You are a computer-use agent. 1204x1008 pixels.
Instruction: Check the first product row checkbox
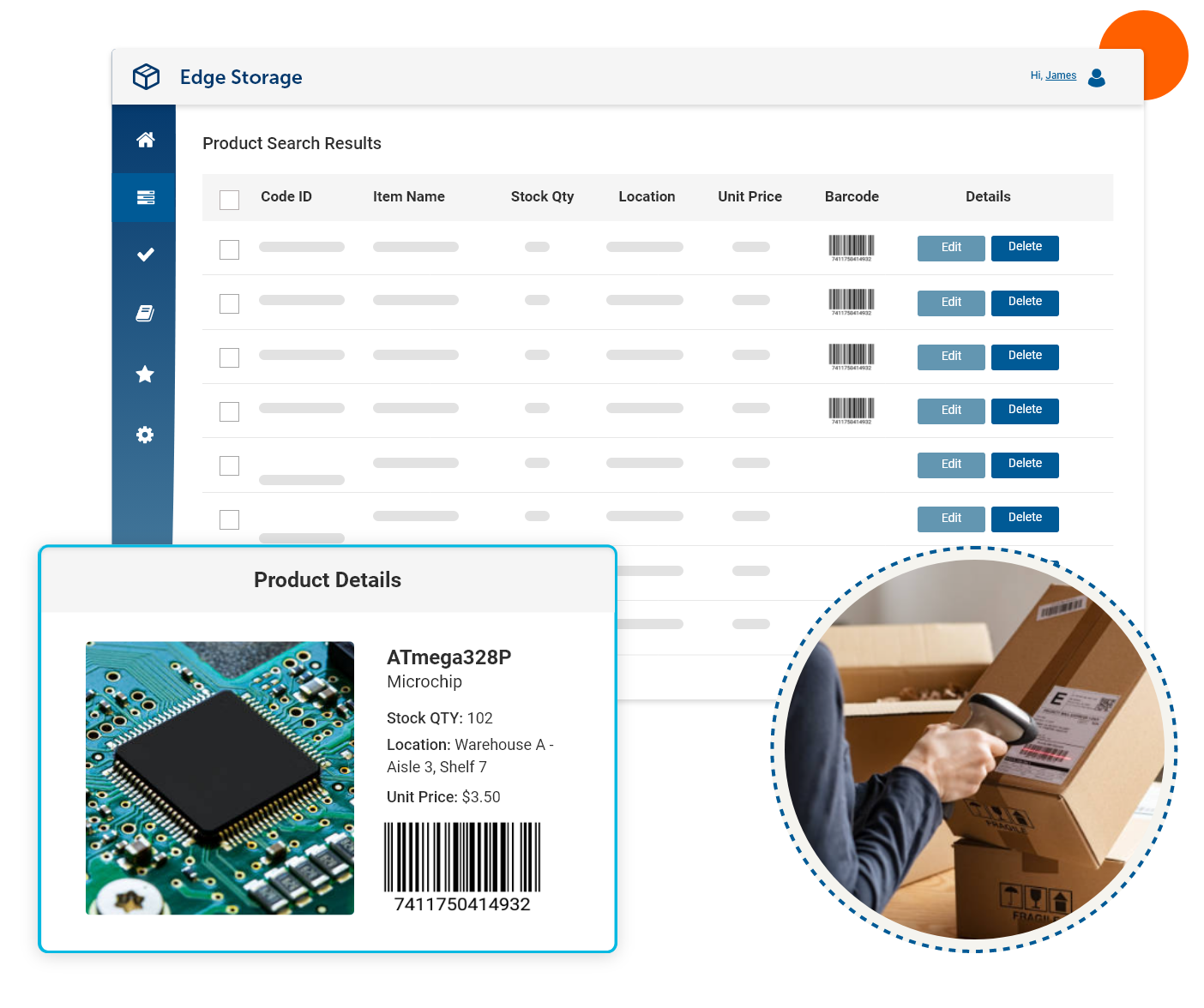229,250
